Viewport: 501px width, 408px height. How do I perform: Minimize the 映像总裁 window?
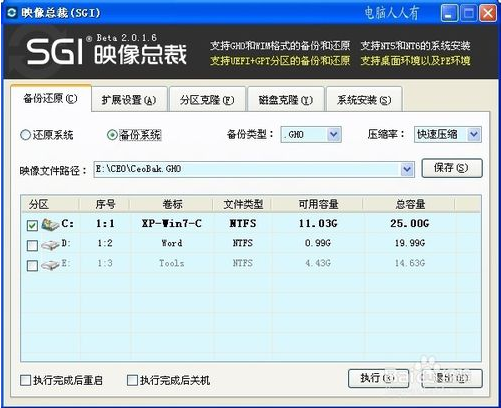[x=449, y=14]
